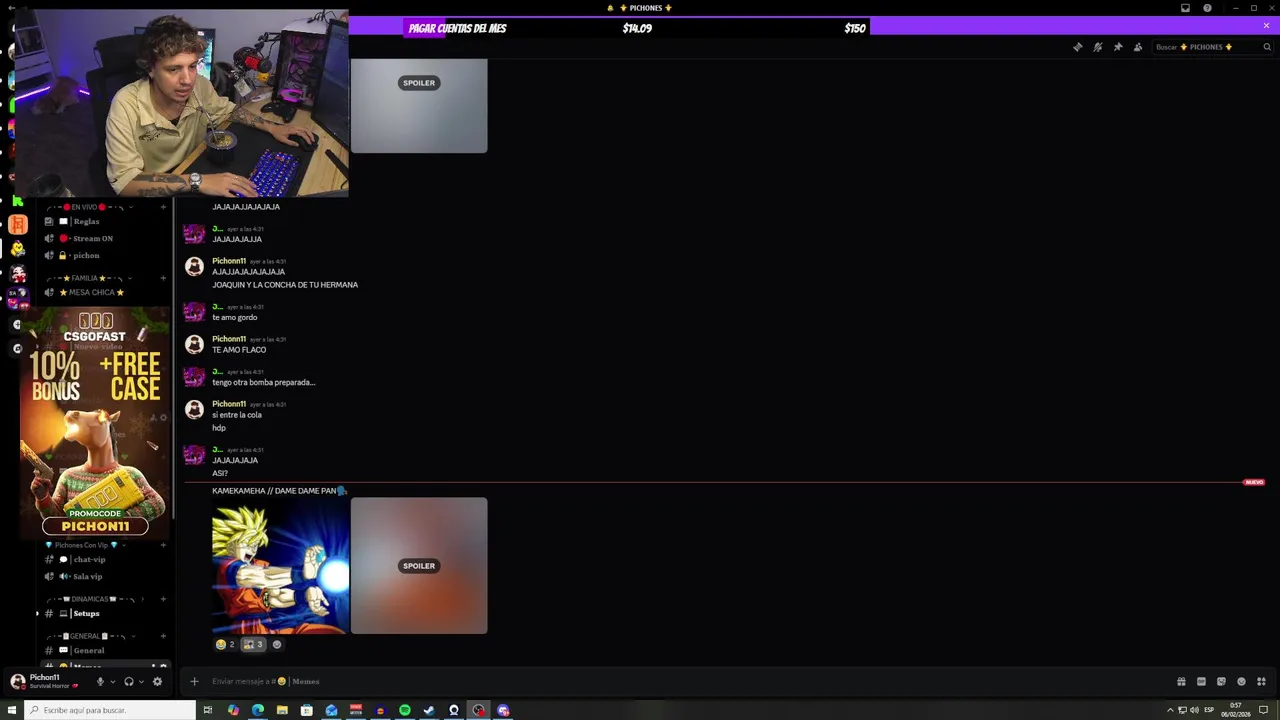Open Steam from the taskbar

click(x=429, y=710)
